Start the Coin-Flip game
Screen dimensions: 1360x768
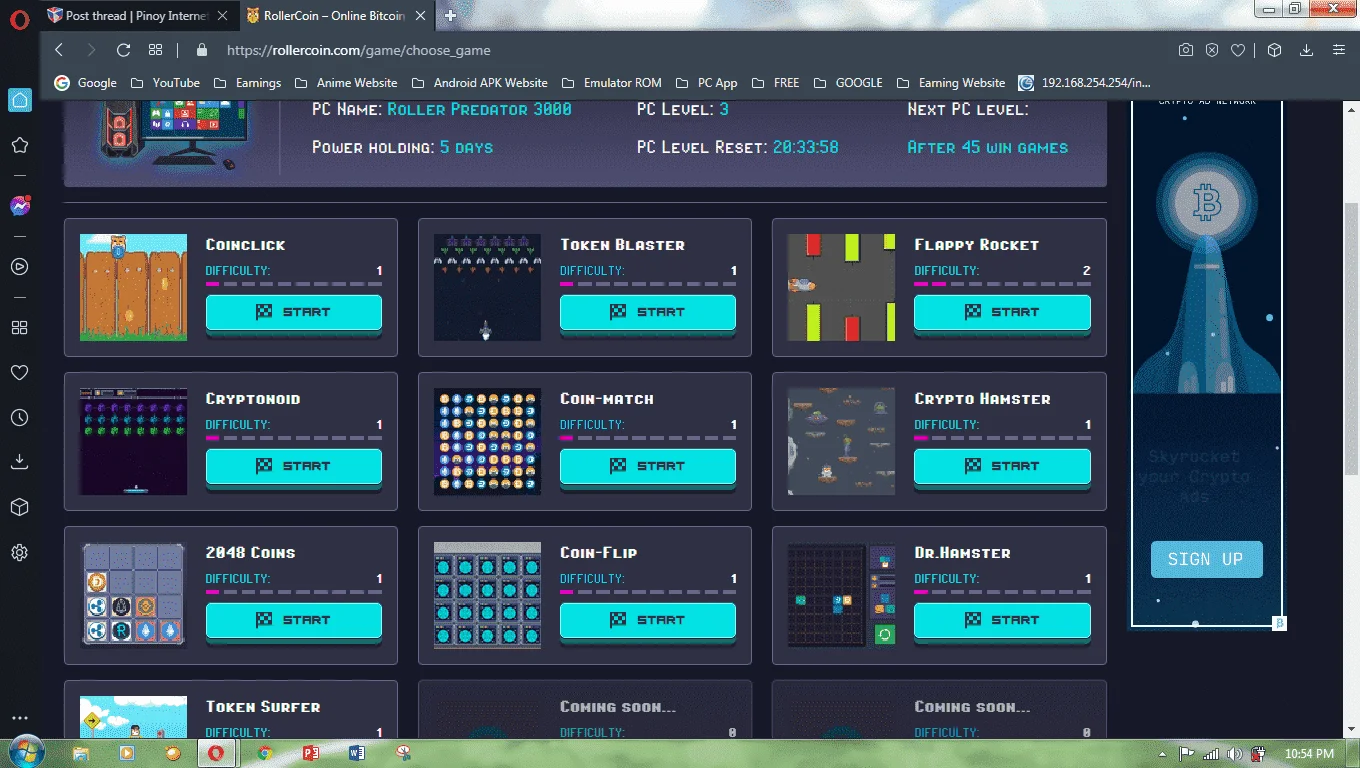point(648,620)
